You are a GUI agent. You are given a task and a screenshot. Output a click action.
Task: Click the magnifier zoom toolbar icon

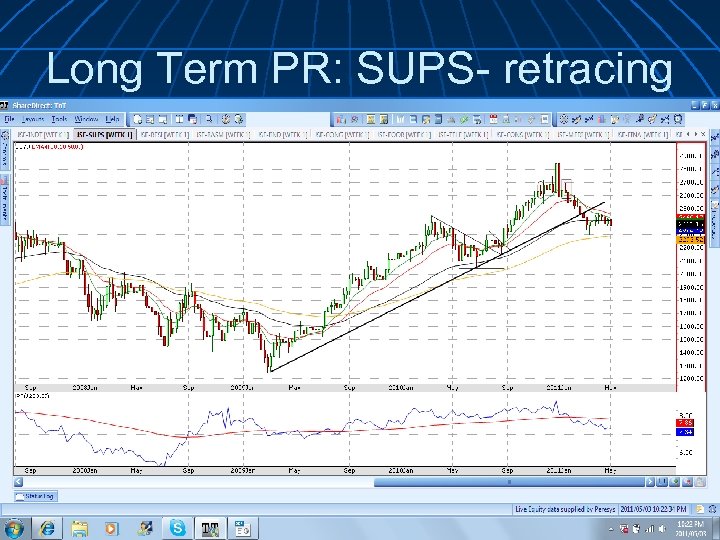[209, 119]
